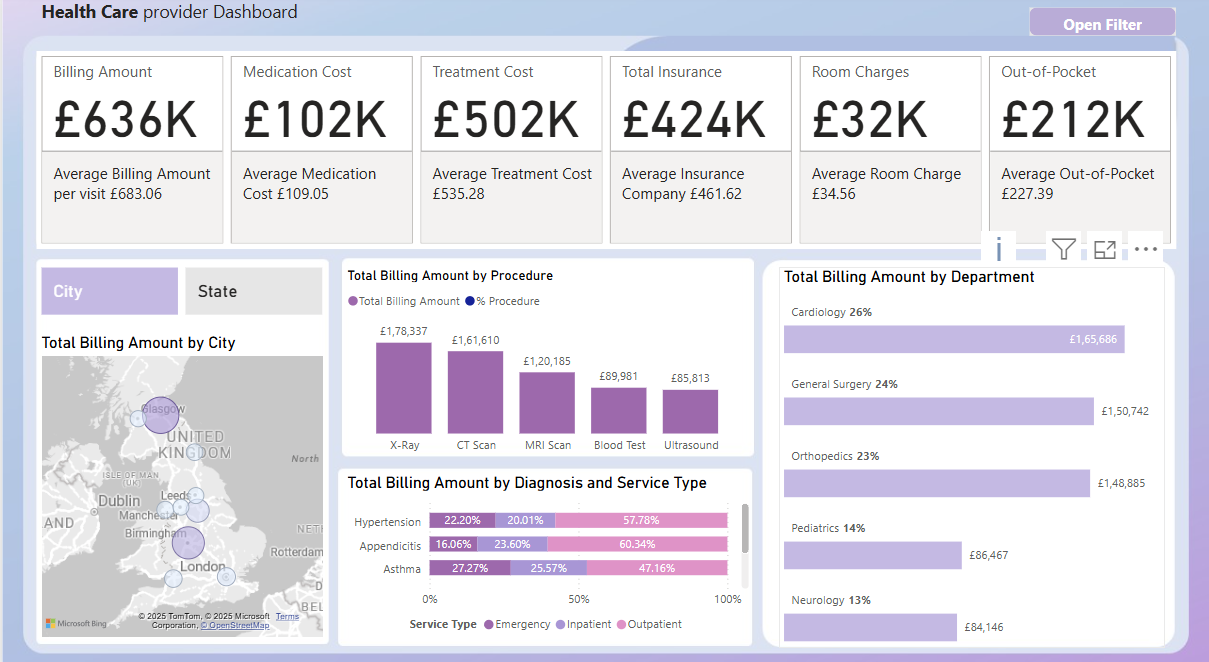Open focus mode with the pop-out icon
The height and width of the screenshot is (662, 1209).
tap(1104, 248)
